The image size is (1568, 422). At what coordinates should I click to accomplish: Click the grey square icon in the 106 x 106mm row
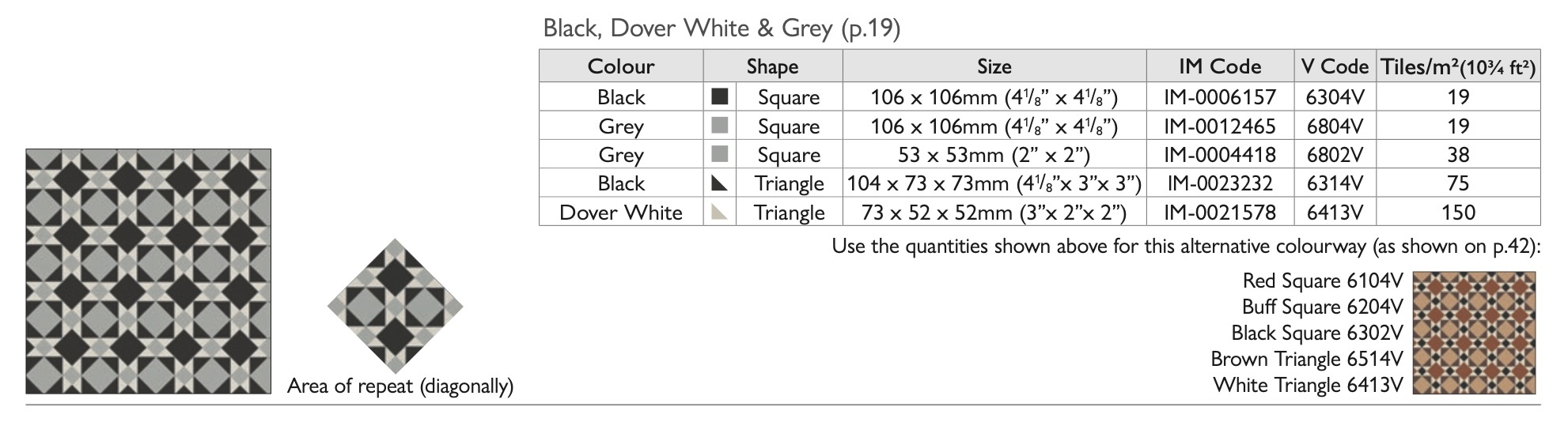719,126
